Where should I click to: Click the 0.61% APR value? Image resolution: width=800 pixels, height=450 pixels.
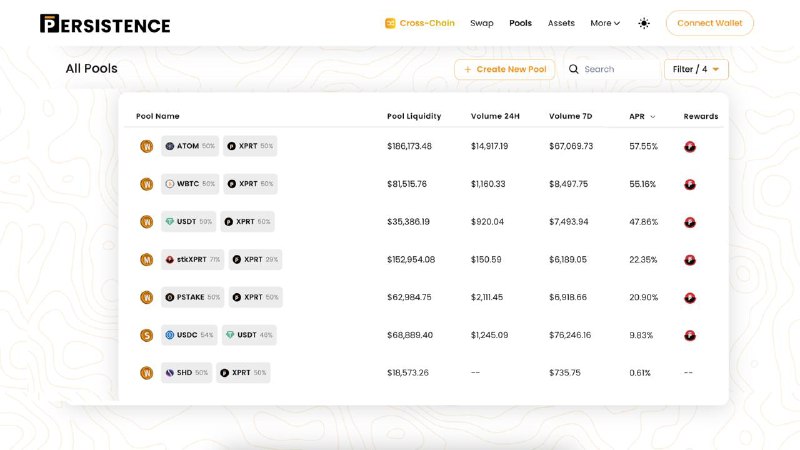640,373
